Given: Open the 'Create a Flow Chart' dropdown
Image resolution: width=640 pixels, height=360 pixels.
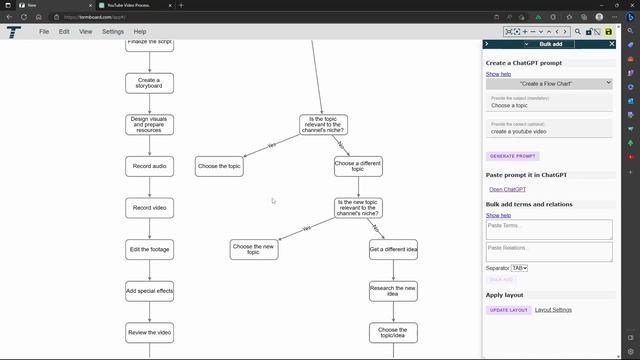Looking at the screenshot, I should 549,84.
